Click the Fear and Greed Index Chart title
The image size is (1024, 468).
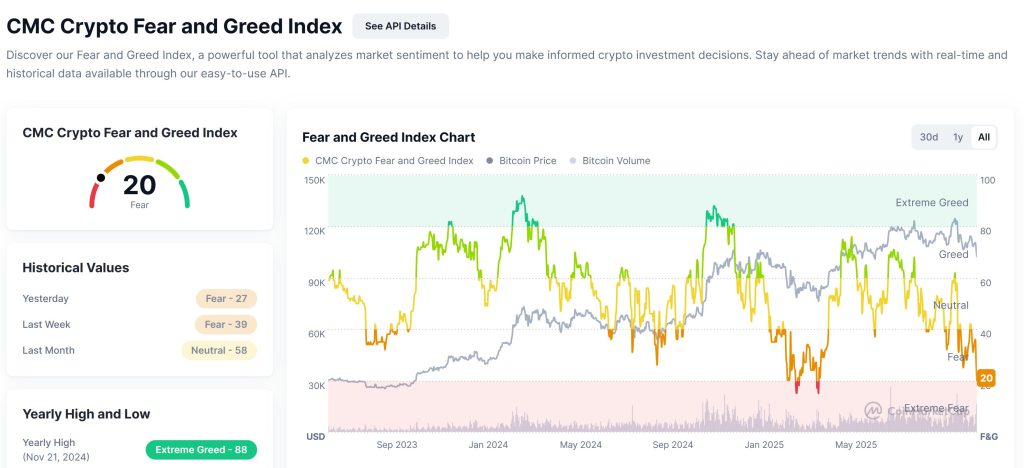click(388, 137)
